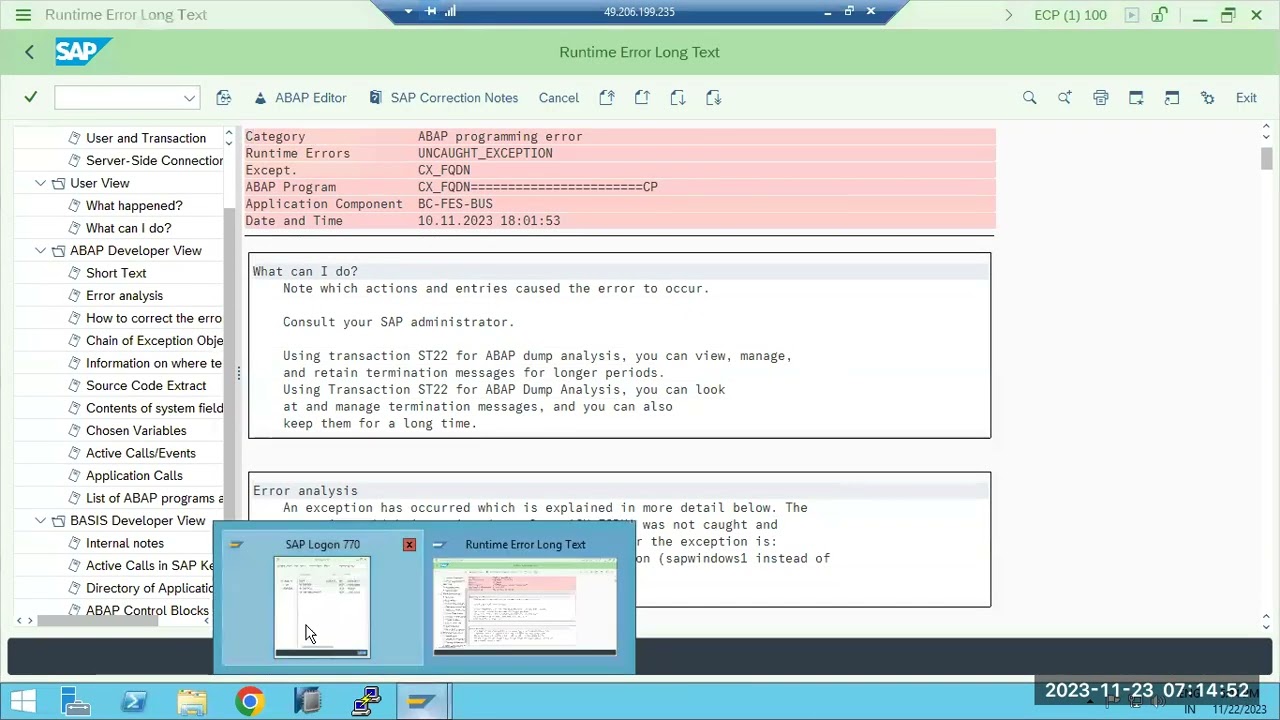Click the Runtime Error Long Text thumbnail
The height and width of the screenshot is (720, 1280).
[x=525, y=607]
